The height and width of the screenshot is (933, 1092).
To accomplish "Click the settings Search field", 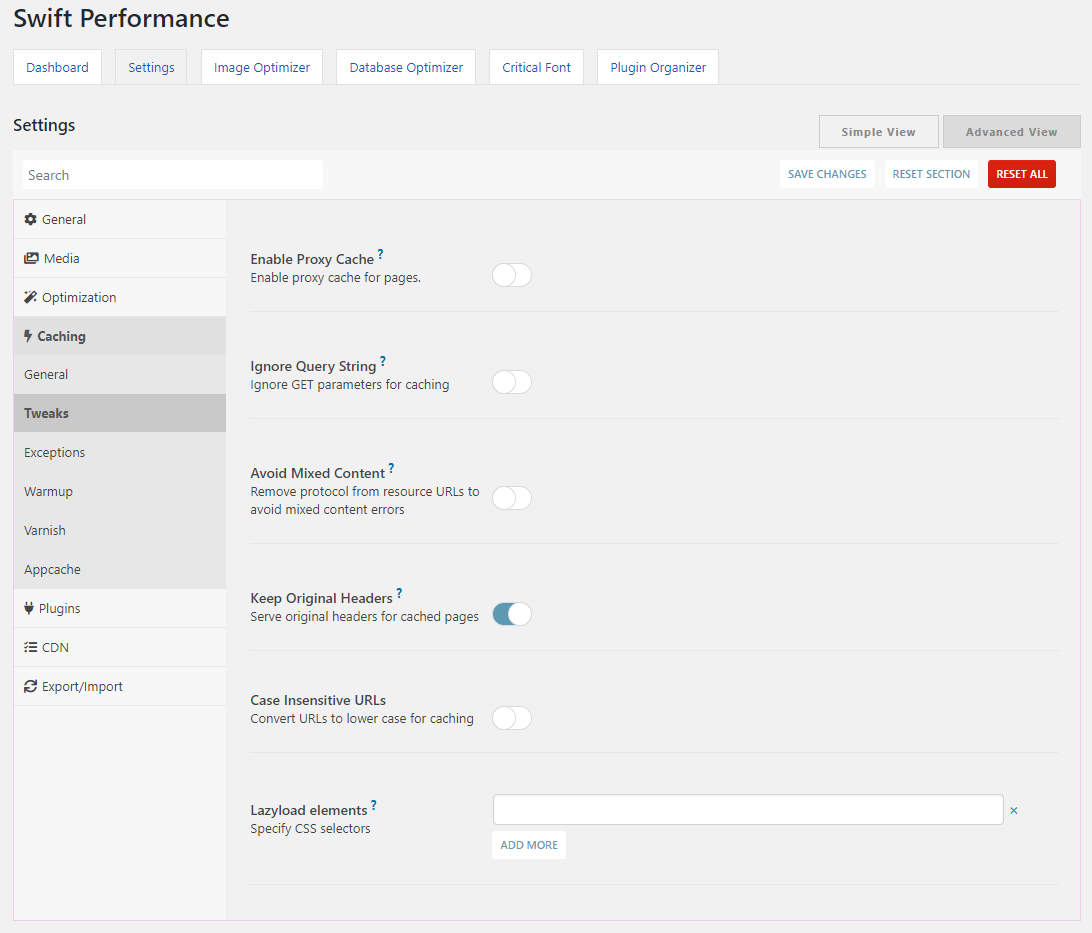I will click(173, 175).
